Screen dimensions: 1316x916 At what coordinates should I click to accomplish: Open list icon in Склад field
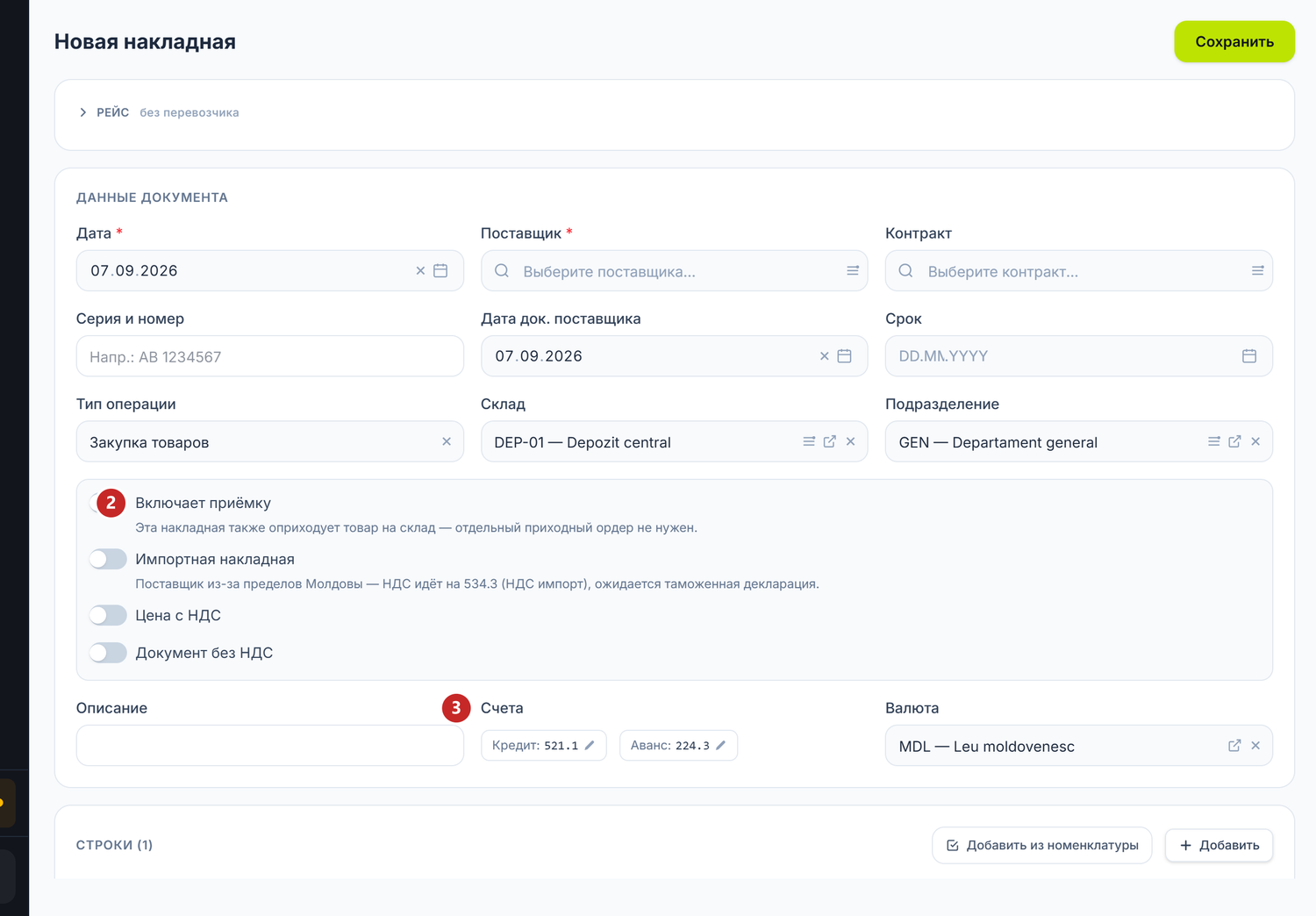[x=809, y=441]
